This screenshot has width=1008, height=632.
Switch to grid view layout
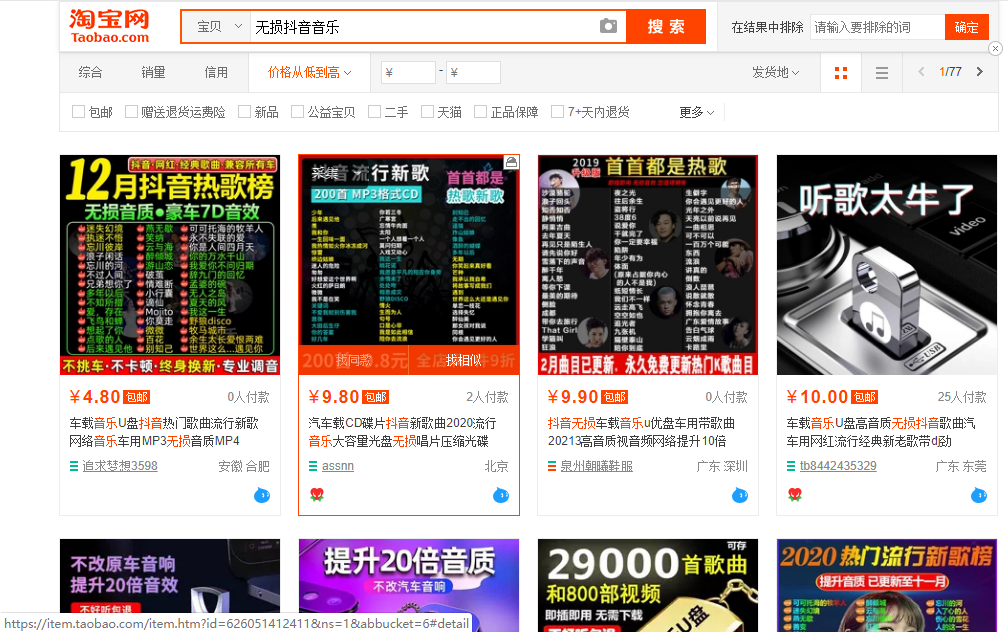point(840,73)
